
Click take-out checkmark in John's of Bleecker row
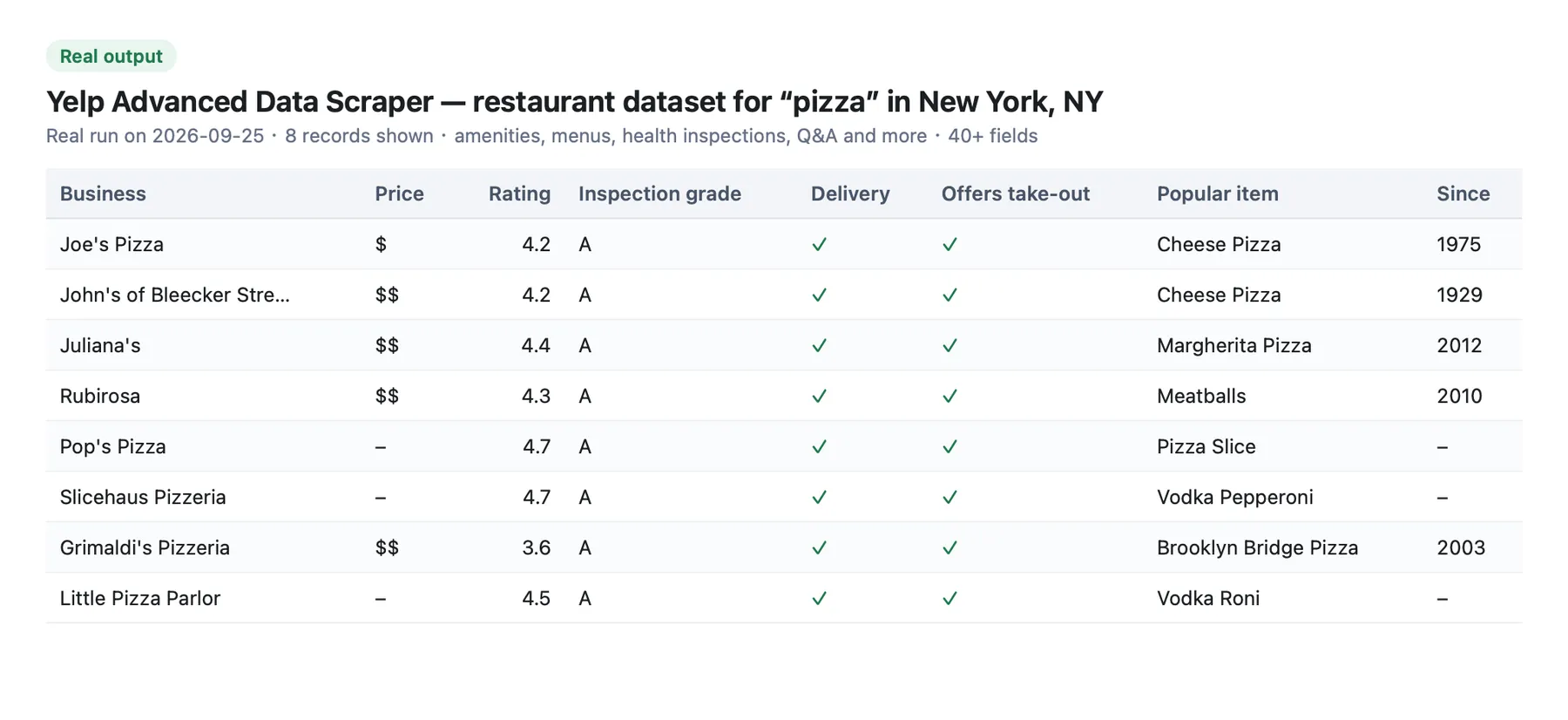(x=950, y=295)
